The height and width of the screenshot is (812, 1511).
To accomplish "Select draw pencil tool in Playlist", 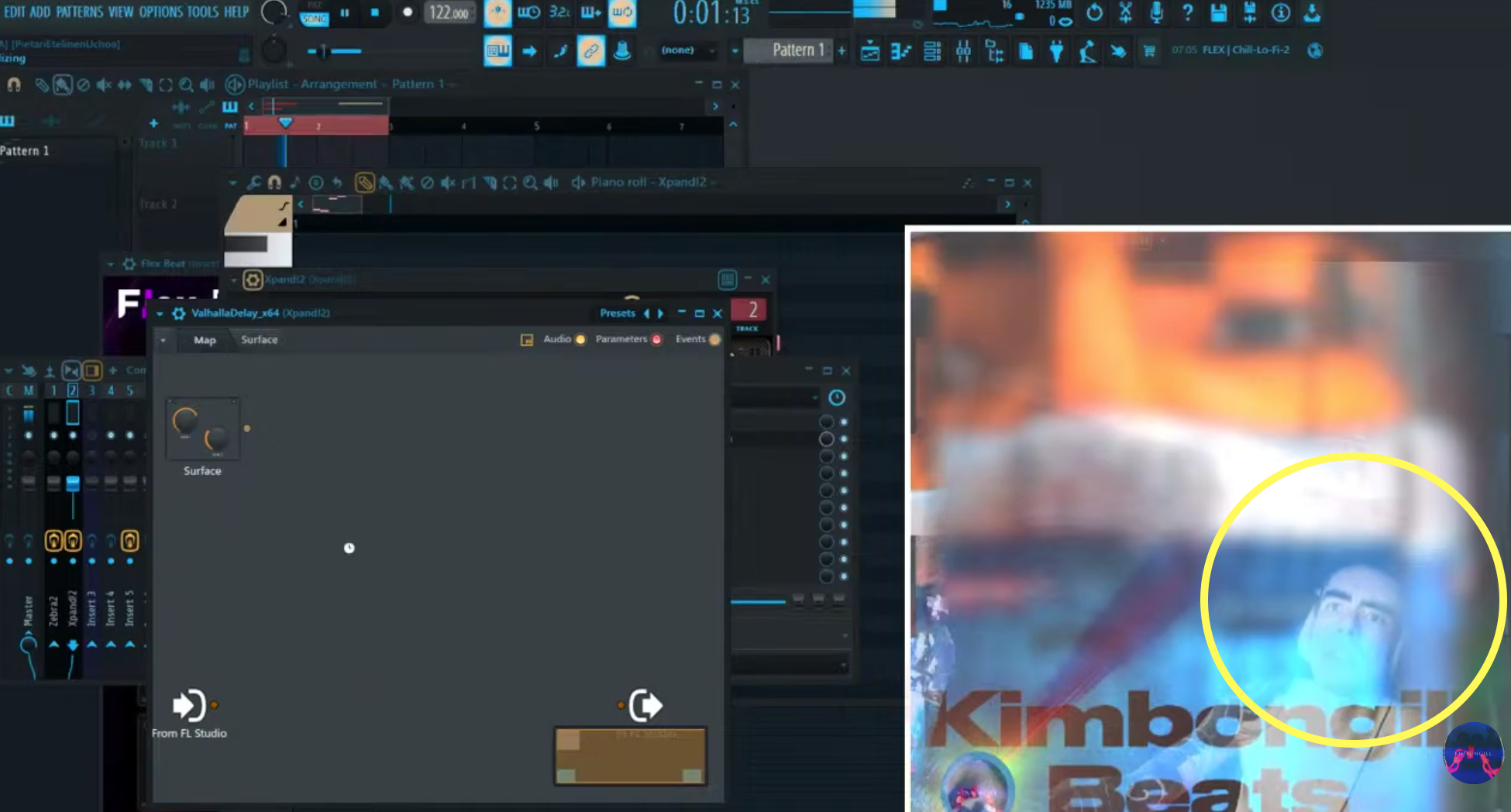I will click(x=42, y=85).
